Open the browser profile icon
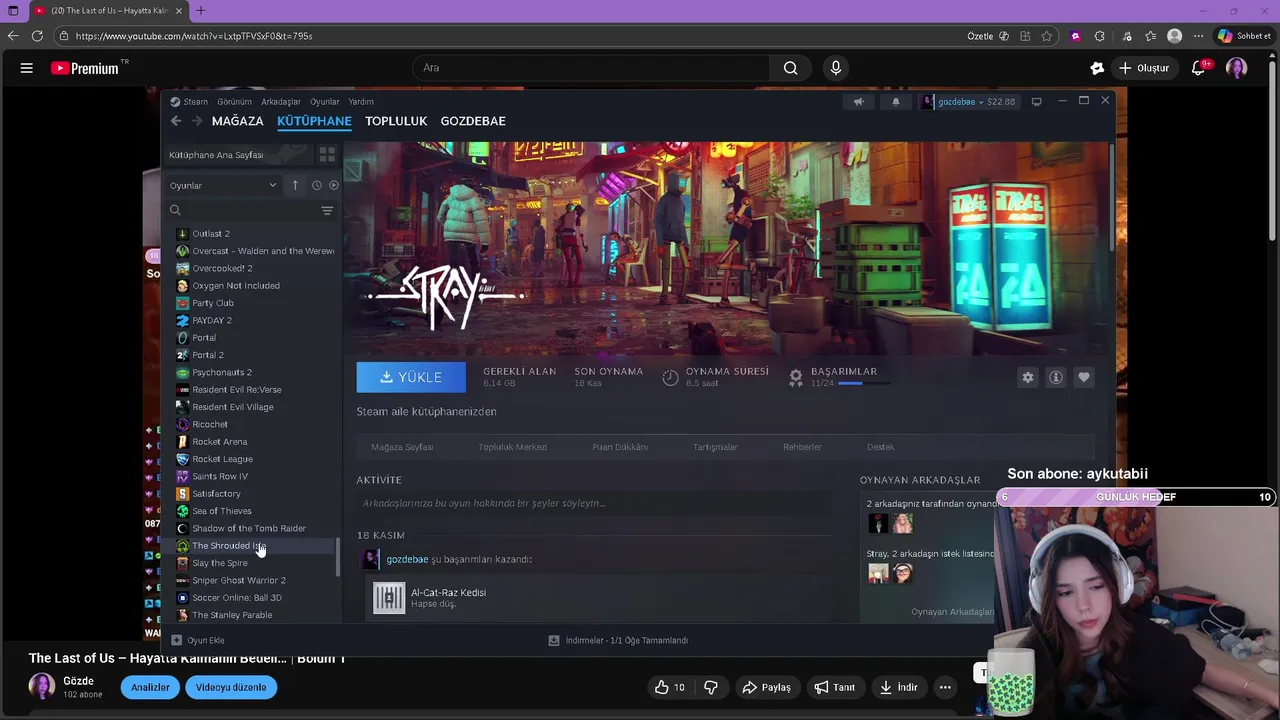 coord(1175,36)
